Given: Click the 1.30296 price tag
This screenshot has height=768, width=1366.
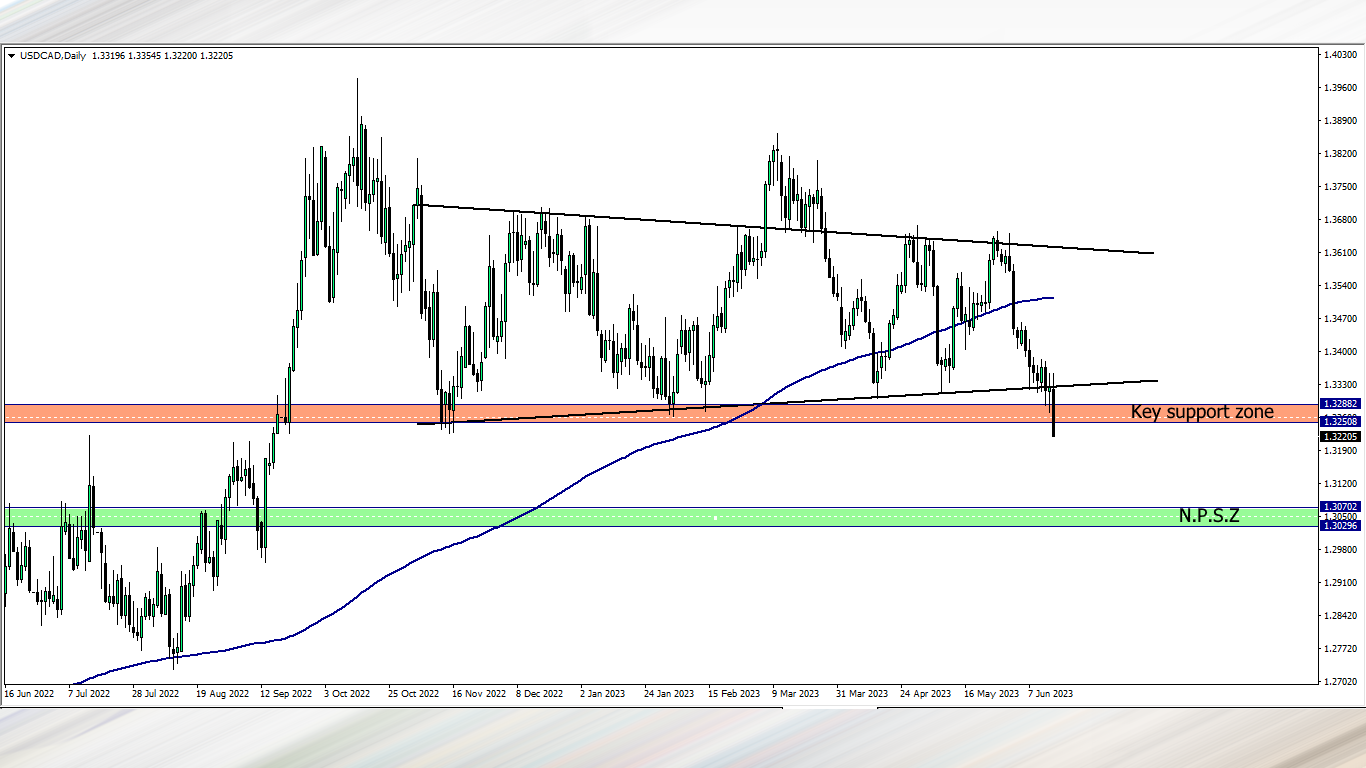Looking at the screenshot, I should coord(1339,525).
